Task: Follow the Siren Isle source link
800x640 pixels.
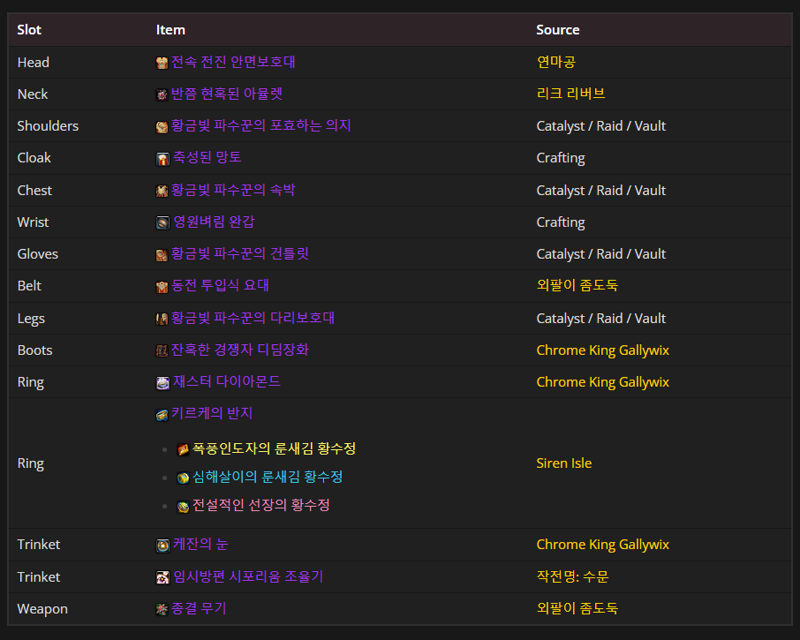Action: [x=564, y=463]
